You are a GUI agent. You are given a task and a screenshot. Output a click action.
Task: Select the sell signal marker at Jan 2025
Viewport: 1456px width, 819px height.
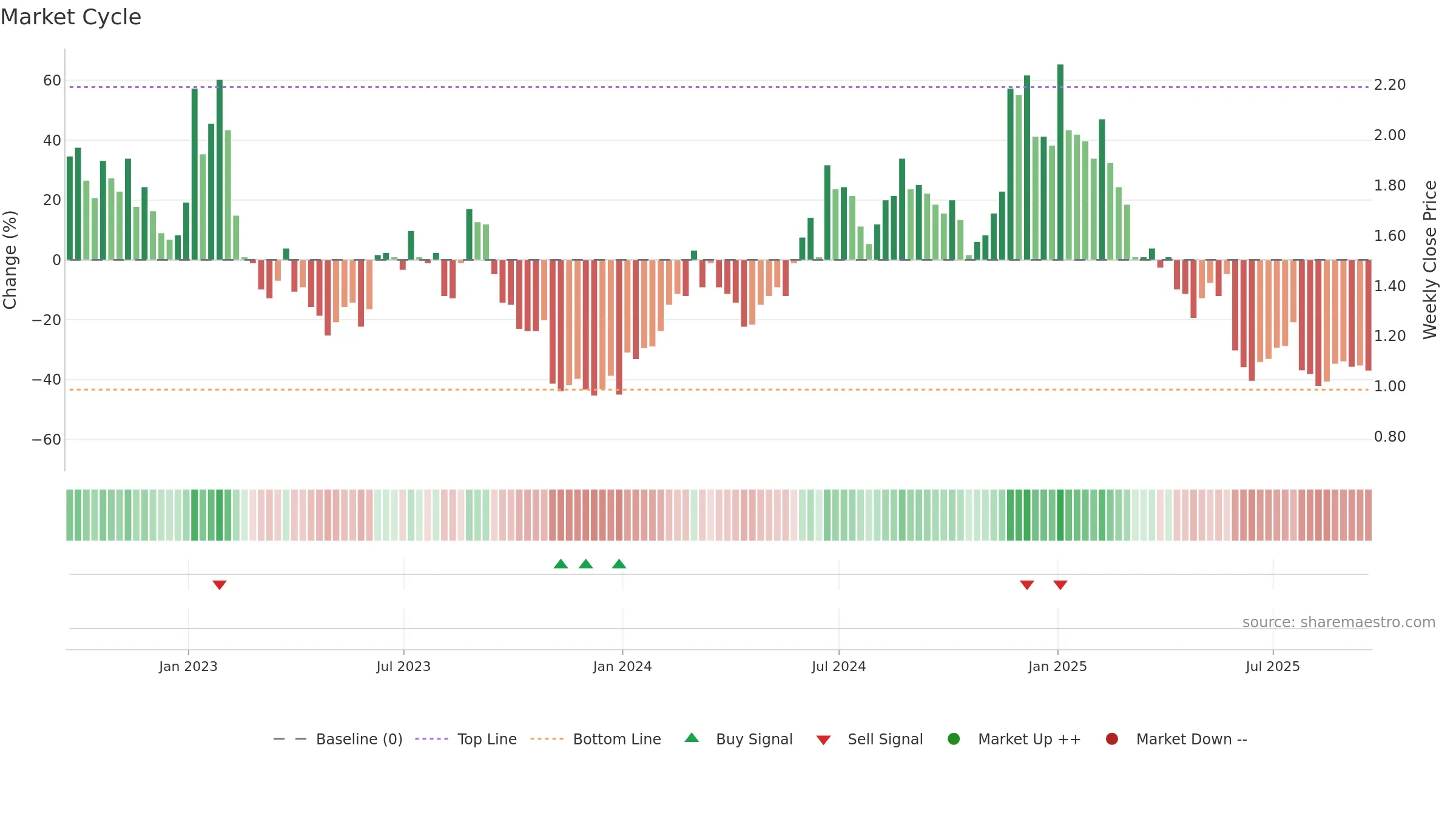coord(1060,585)
